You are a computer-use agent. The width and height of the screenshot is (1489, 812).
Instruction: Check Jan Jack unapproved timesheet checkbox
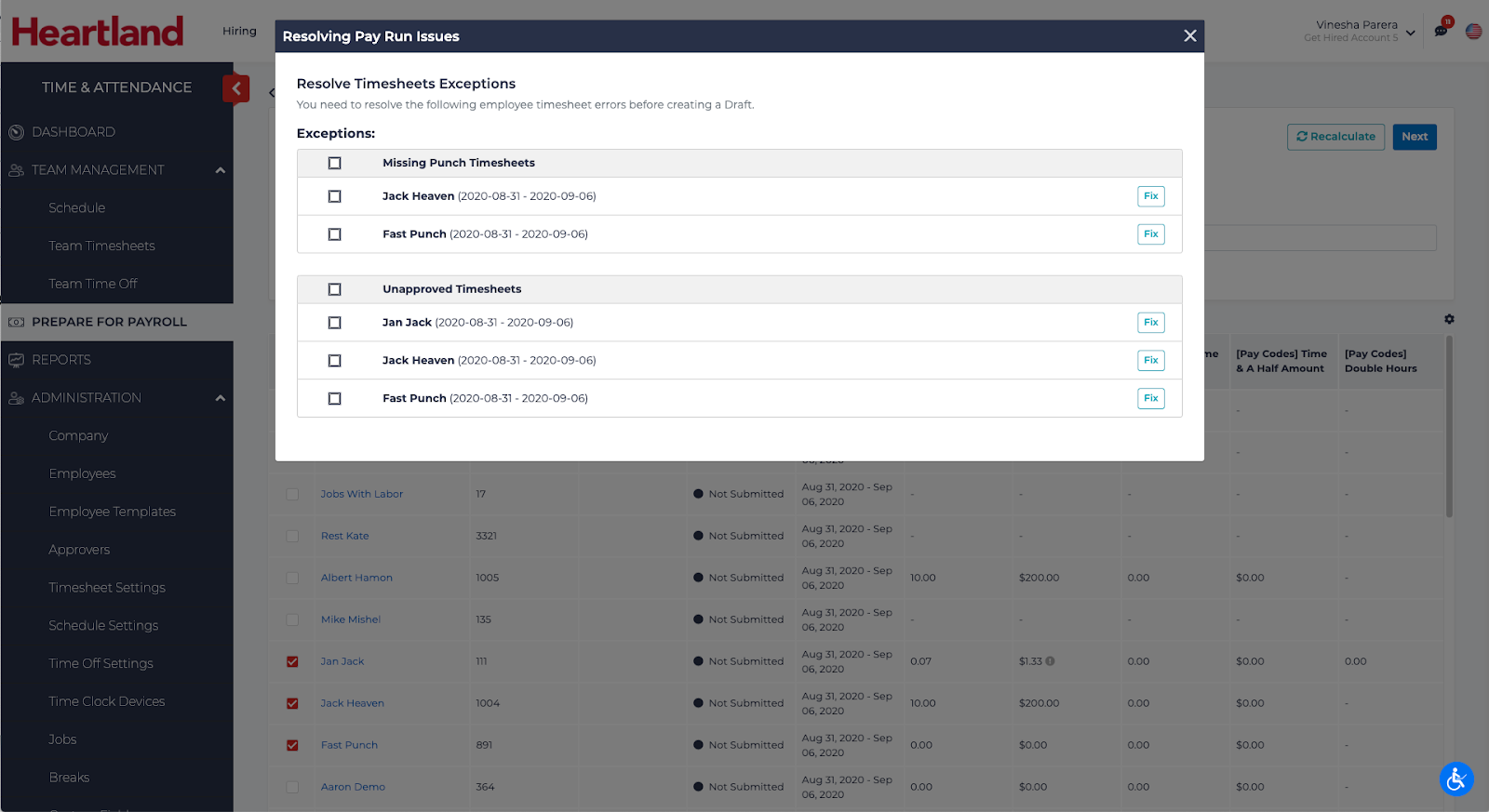(x=335, y=323)
